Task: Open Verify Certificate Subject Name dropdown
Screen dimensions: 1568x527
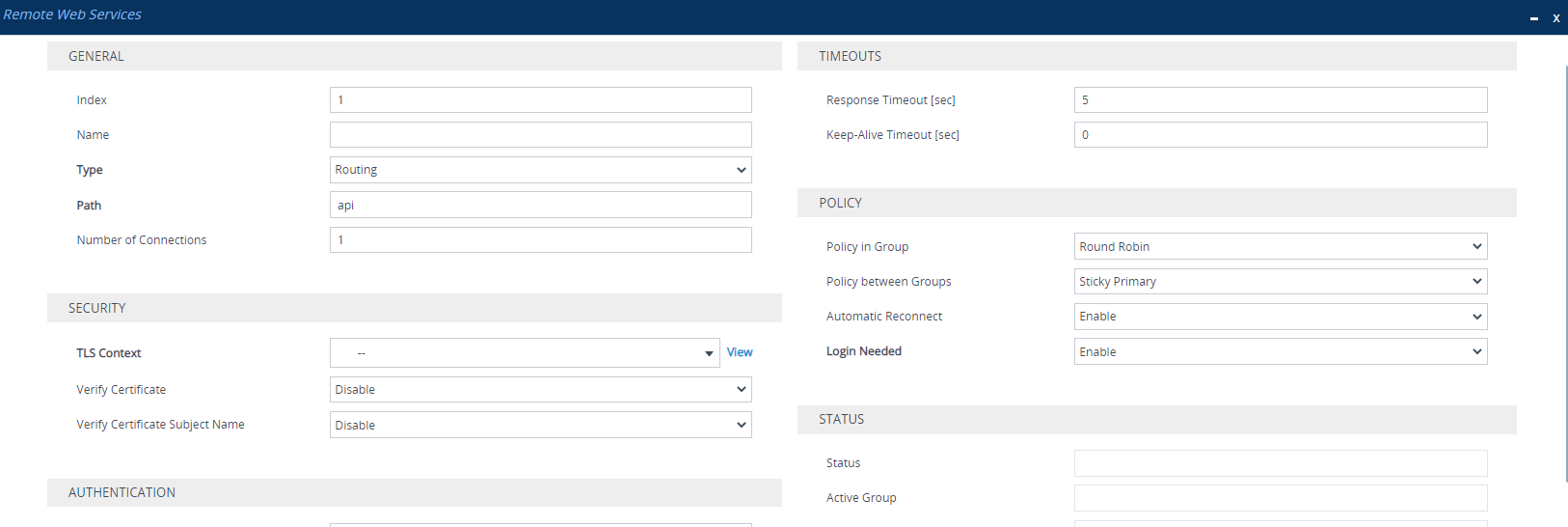Action: [x=540, y=425]
